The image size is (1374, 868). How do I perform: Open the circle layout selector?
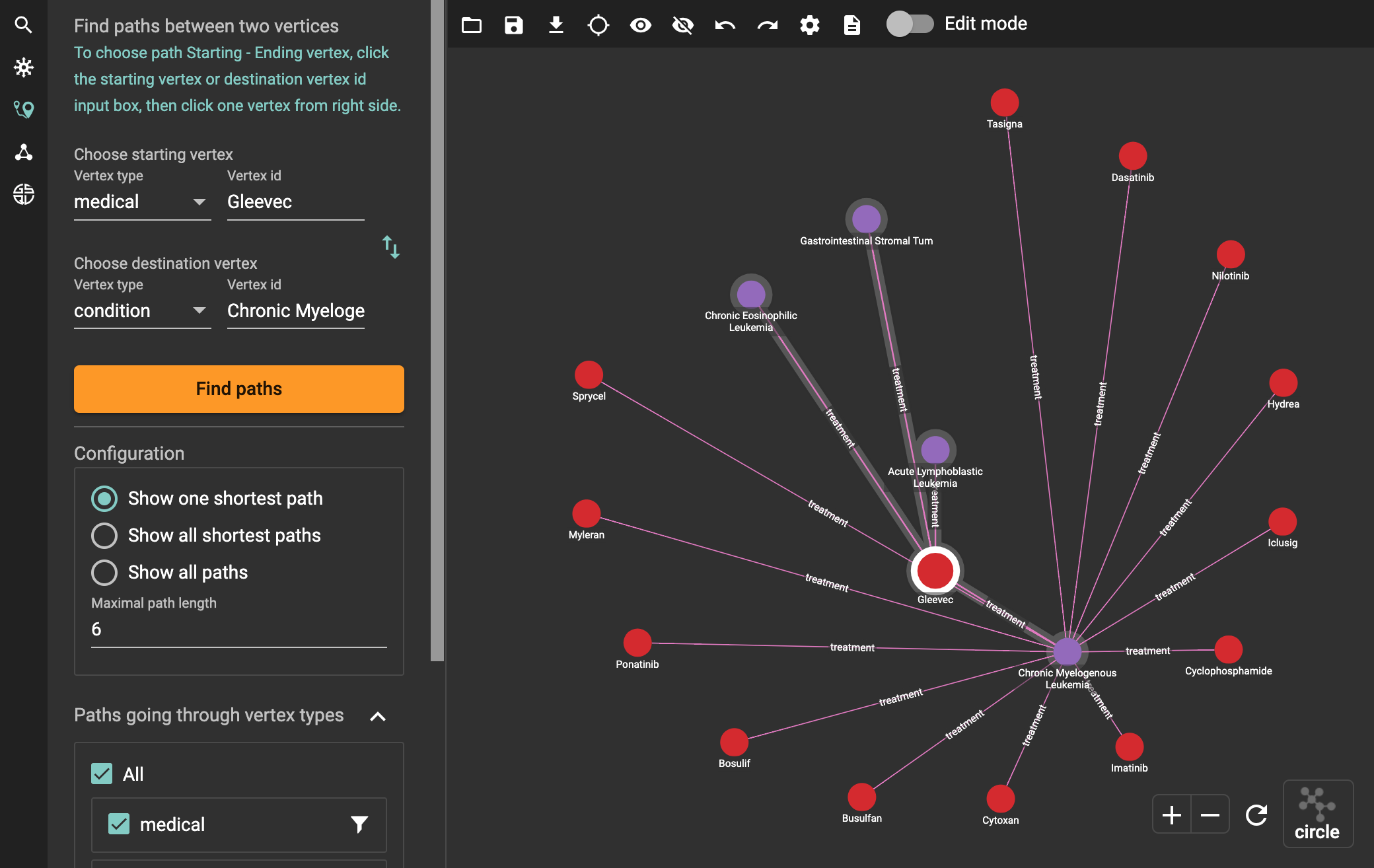pyautogui.click(x=1317, y=814)
